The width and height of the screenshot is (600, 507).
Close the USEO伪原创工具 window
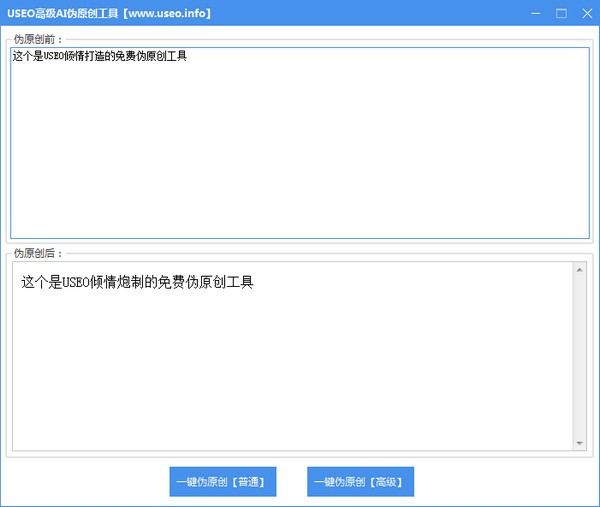point(586,14)
